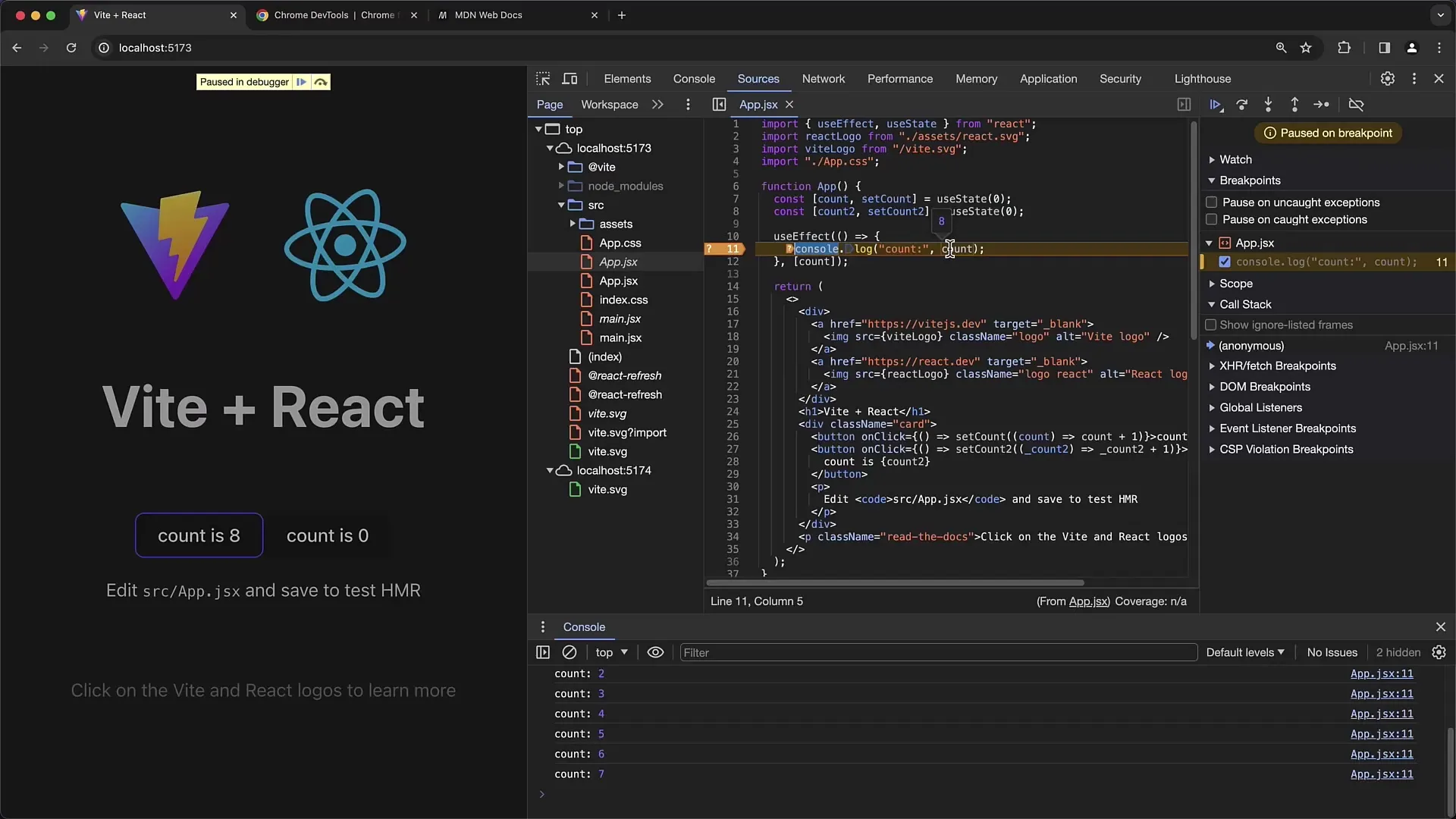This screenshot has width=1456, height=819.
Task: Select the Sources tab in DevTools
Action: [757, 78]
